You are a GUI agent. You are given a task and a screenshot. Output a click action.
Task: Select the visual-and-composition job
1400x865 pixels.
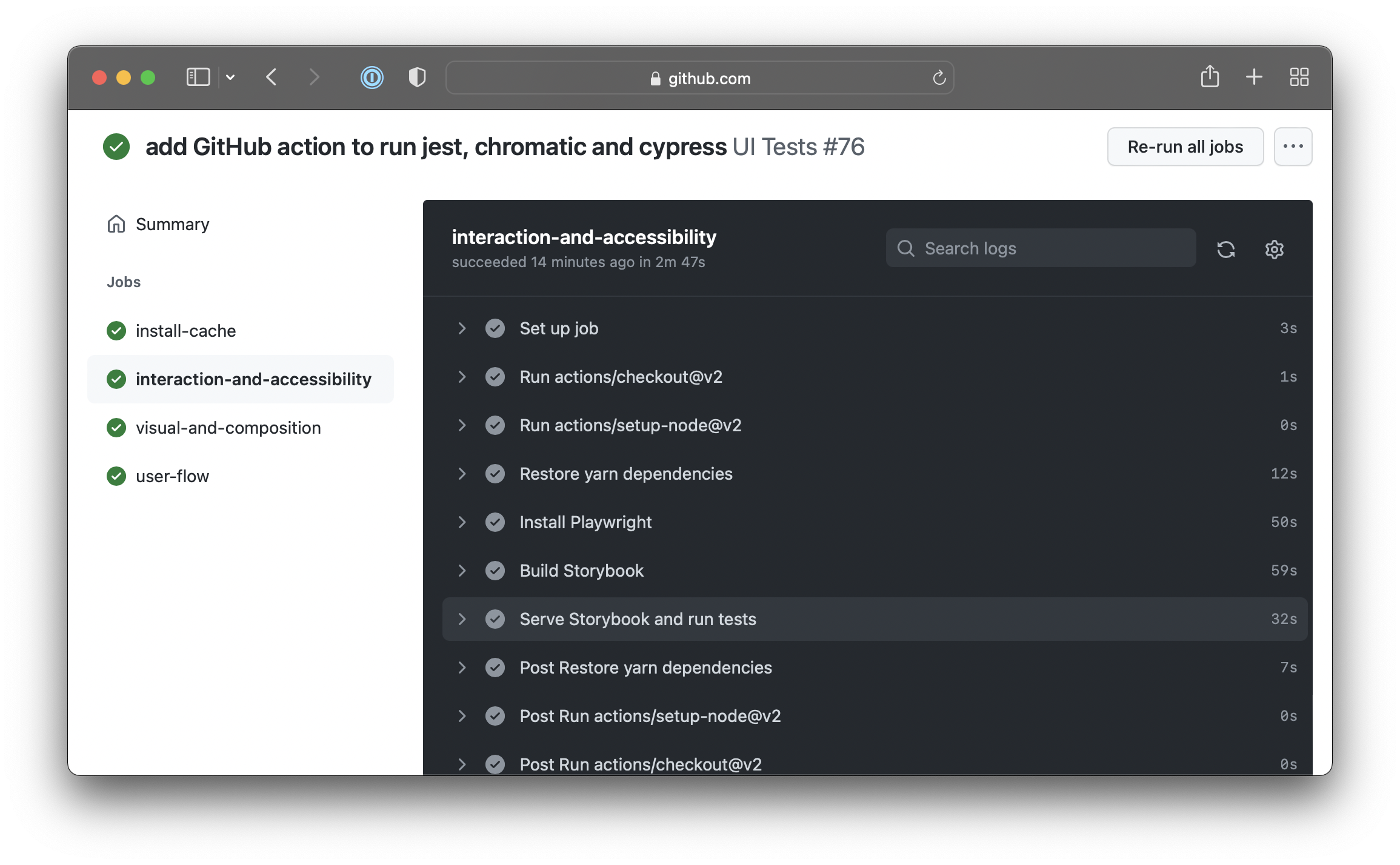tap(228, 428)
